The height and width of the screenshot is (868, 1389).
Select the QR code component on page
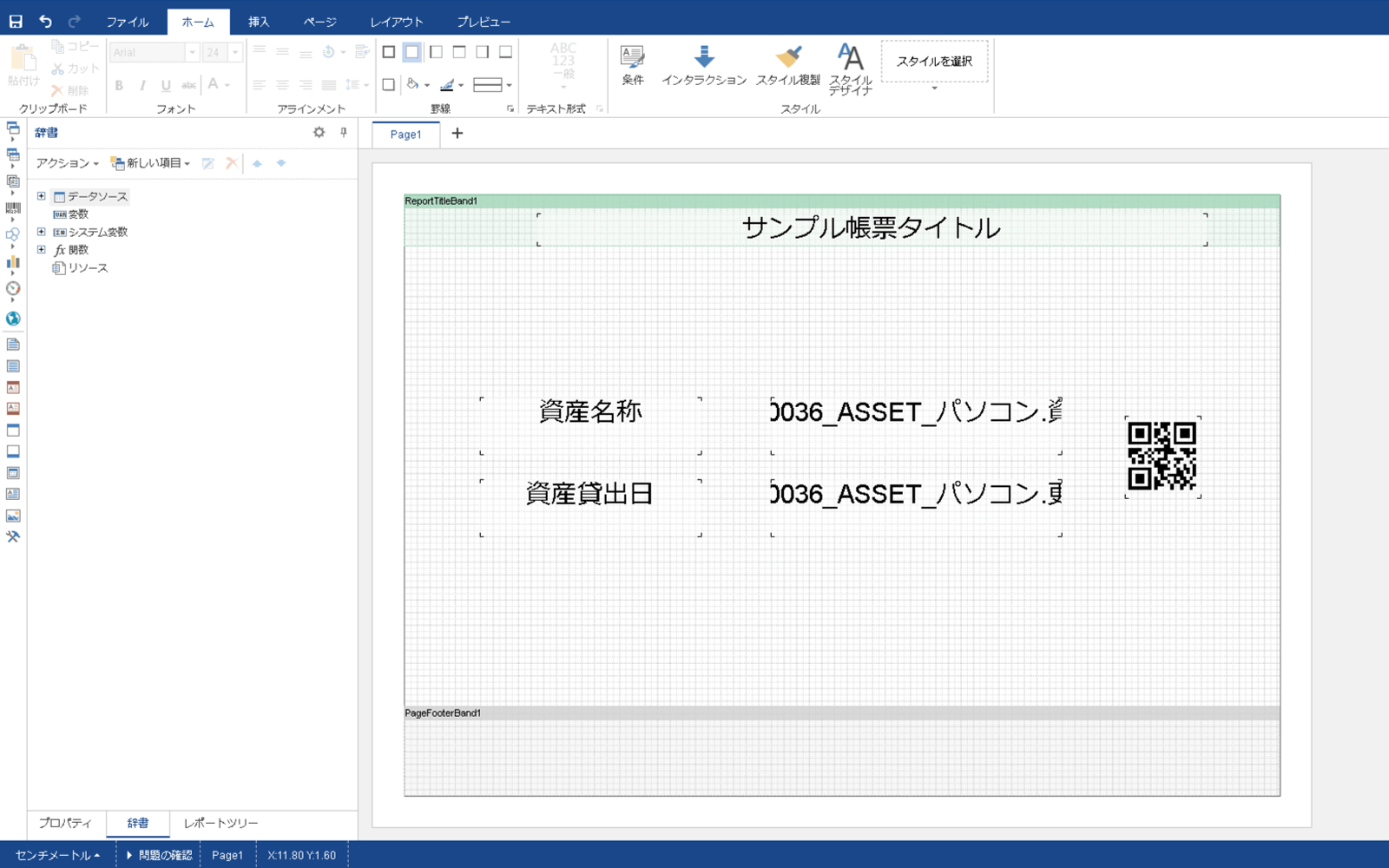tap(1162, 457)
